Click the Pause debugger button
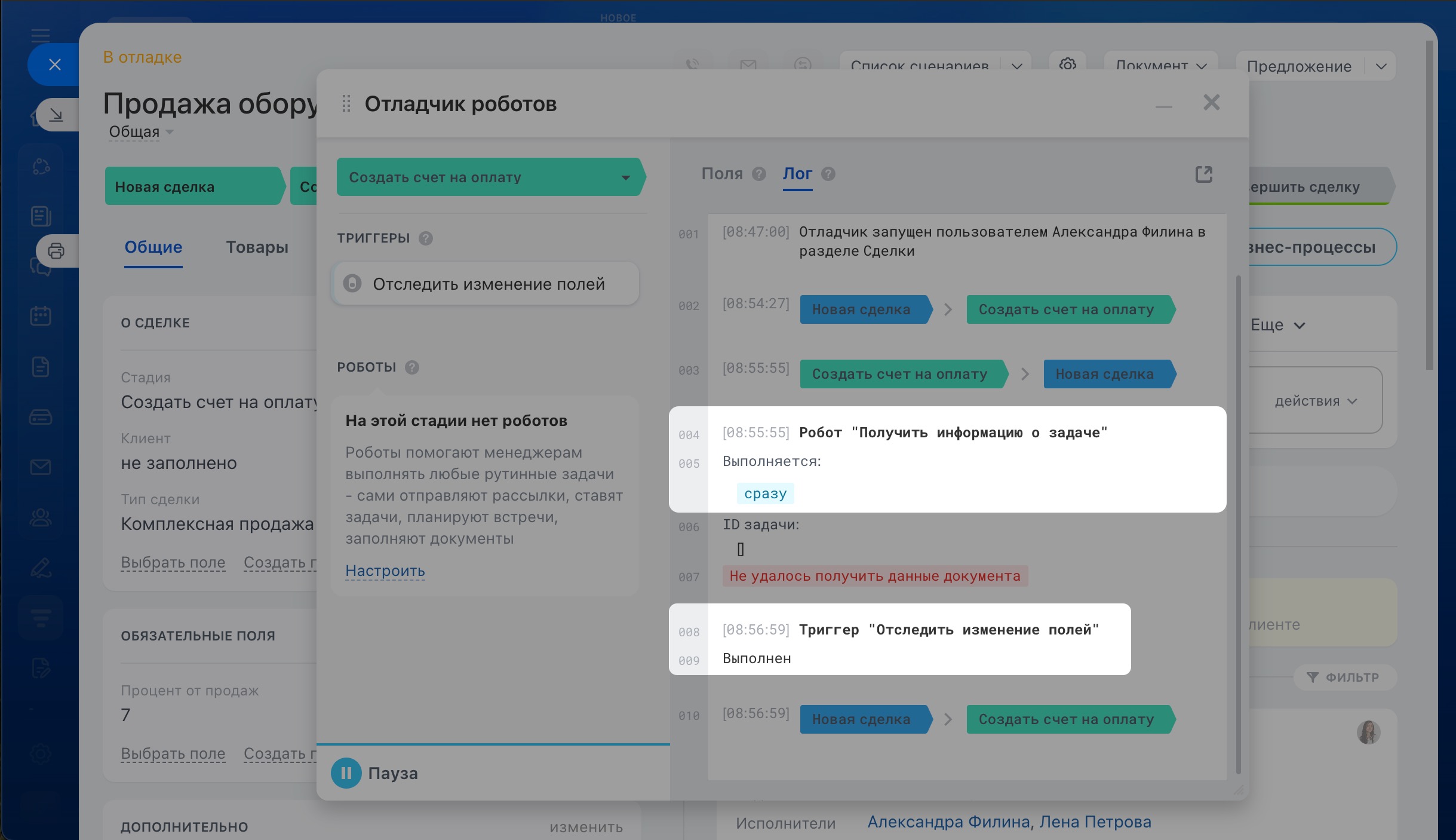This screenshot has width=1456, height=840. click(346, 773)
